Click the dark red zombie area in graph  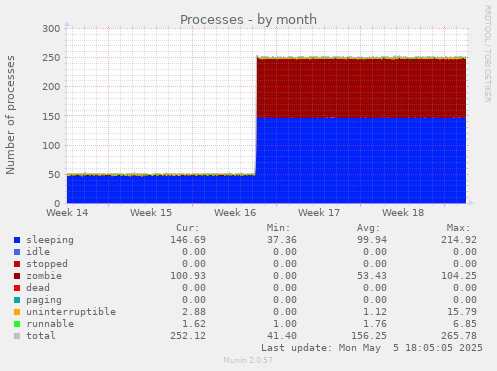tap(361, 88)
